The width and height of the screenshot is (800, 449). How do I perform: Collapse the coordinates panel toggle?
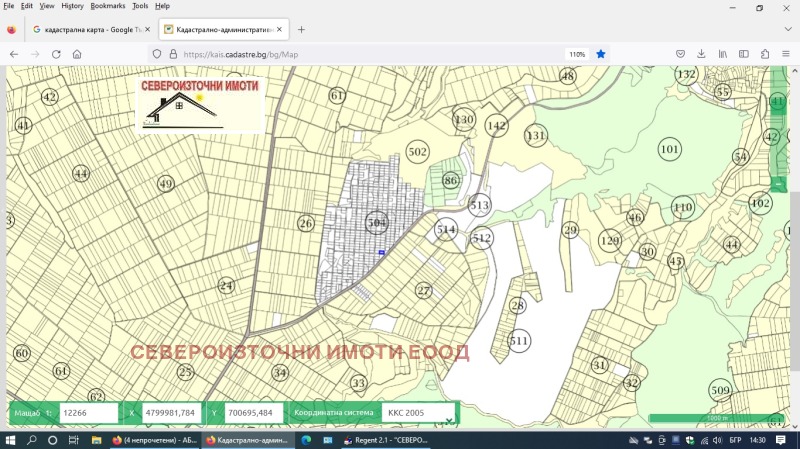(449, 421)
